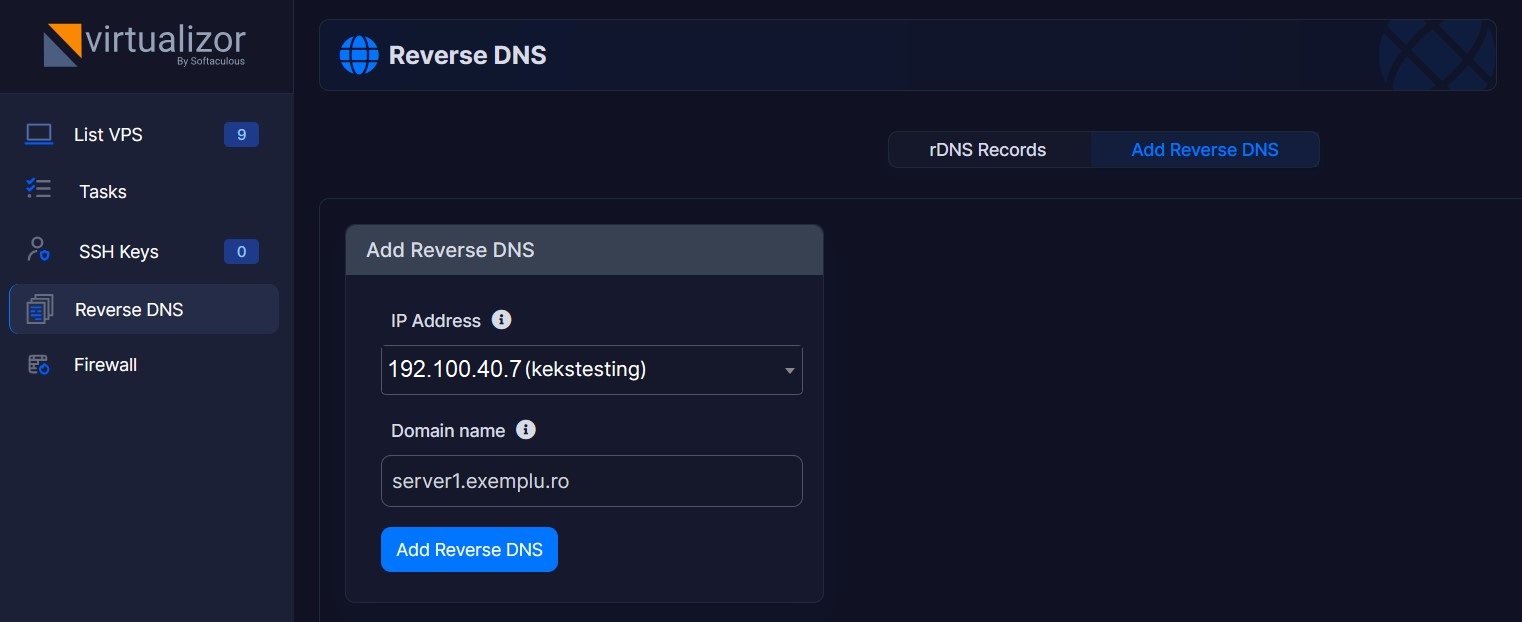Switch to the rDNS Records tab
1522x622 pixels.
(988, 150)
